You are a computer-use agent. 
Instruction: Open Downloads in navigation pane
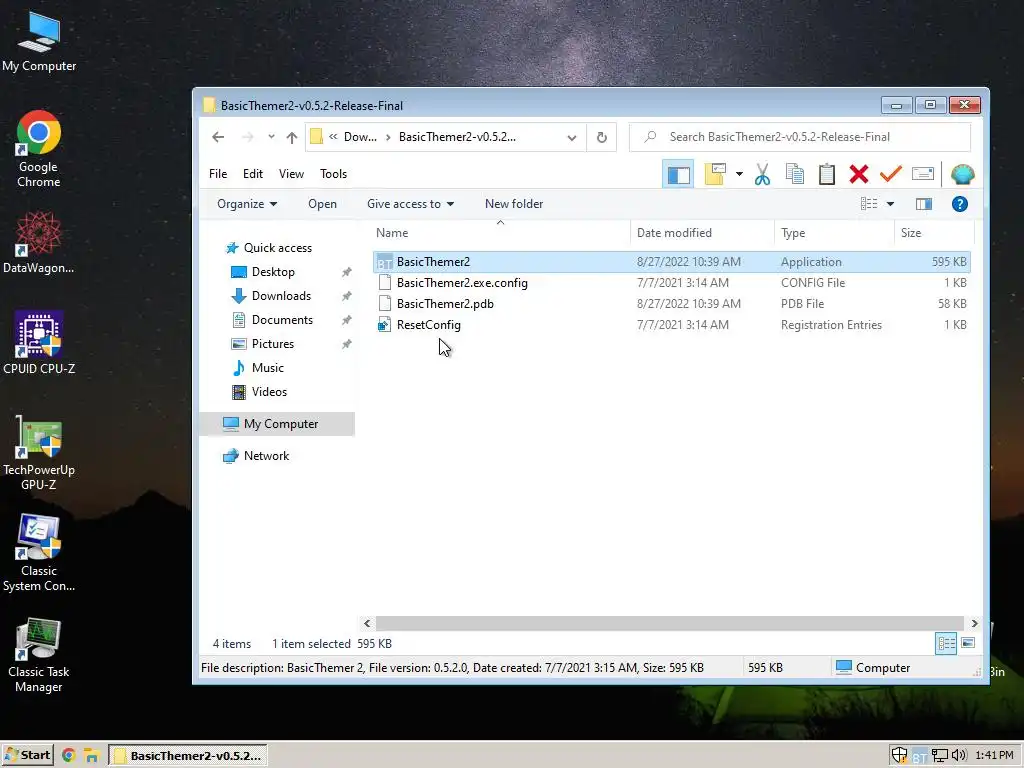[x=270, y=296]
